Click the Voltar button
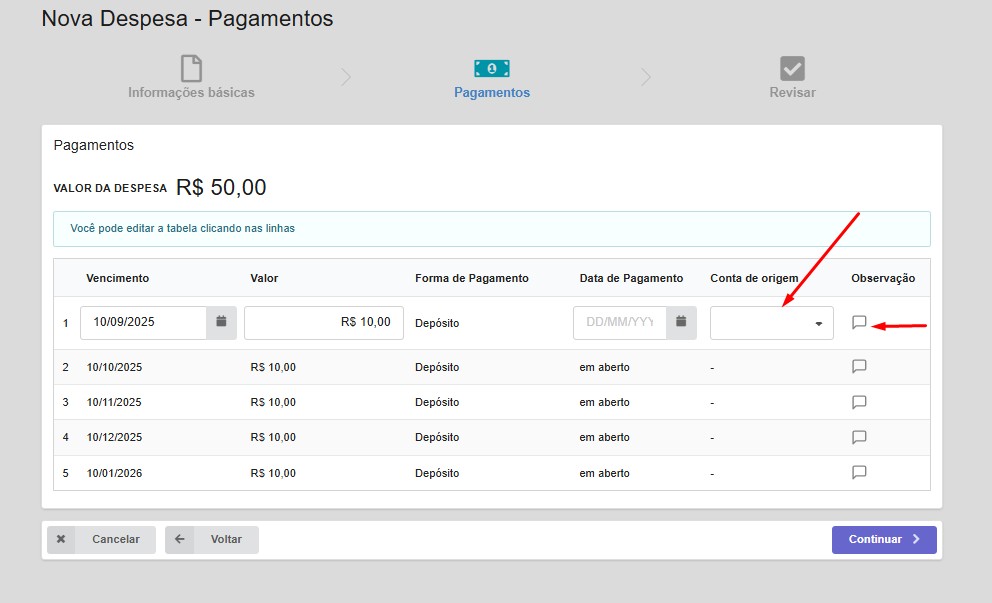The width and height of the screenshot is (992, 603). point(212,539)
